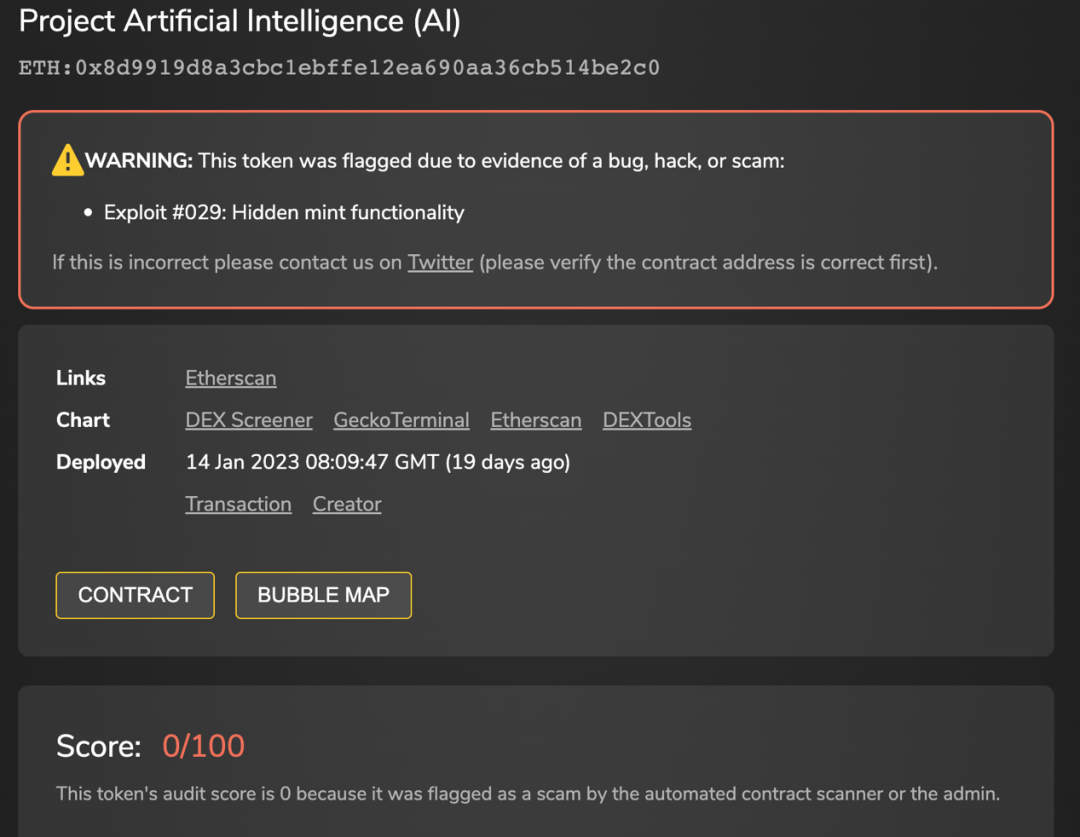
Task: Click the Exploit #029 hidden mint entry
Action: point(284,212)
